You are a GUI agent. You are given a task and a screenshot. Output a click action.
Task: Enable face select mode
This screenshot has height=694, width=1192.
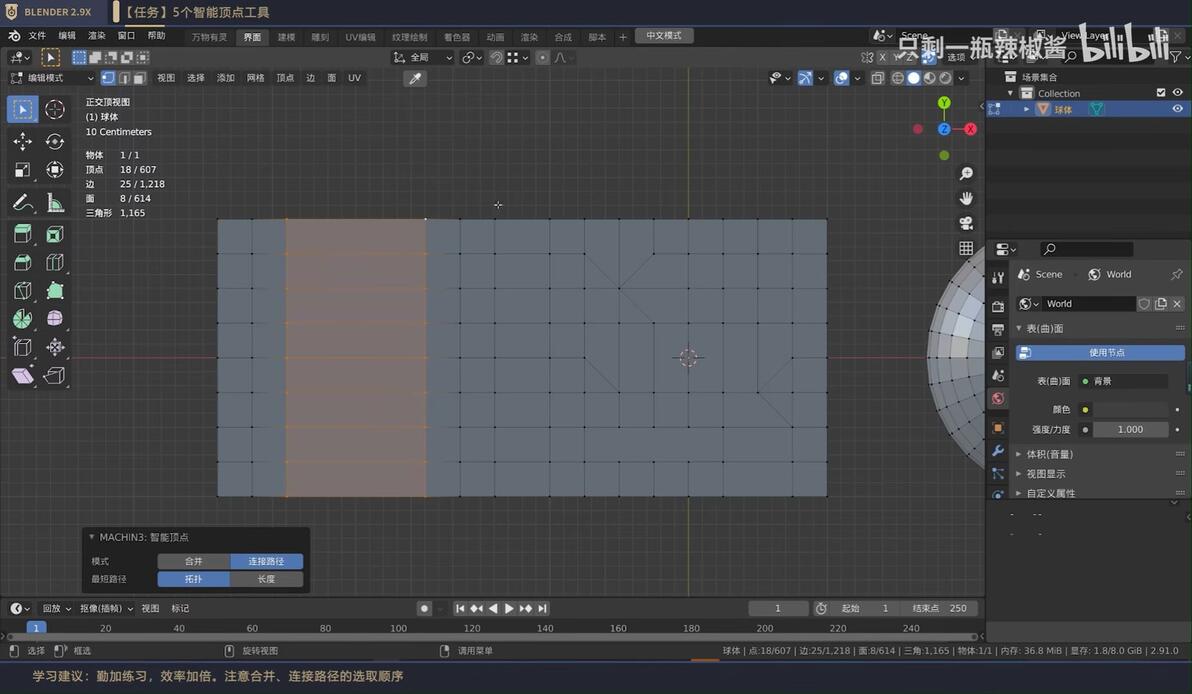tap(139, 78)
